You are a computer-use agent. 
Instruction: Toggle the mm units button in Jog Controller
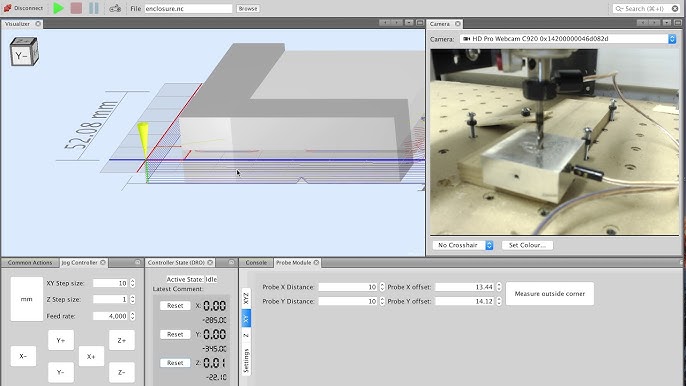[27, 299]
